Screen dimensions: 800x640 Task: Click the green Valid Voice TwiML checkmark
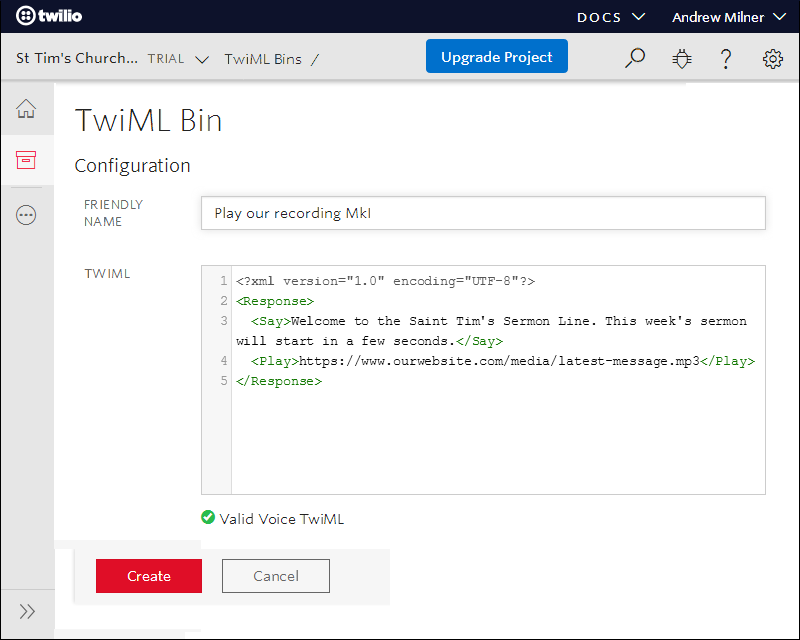(208, 518)
